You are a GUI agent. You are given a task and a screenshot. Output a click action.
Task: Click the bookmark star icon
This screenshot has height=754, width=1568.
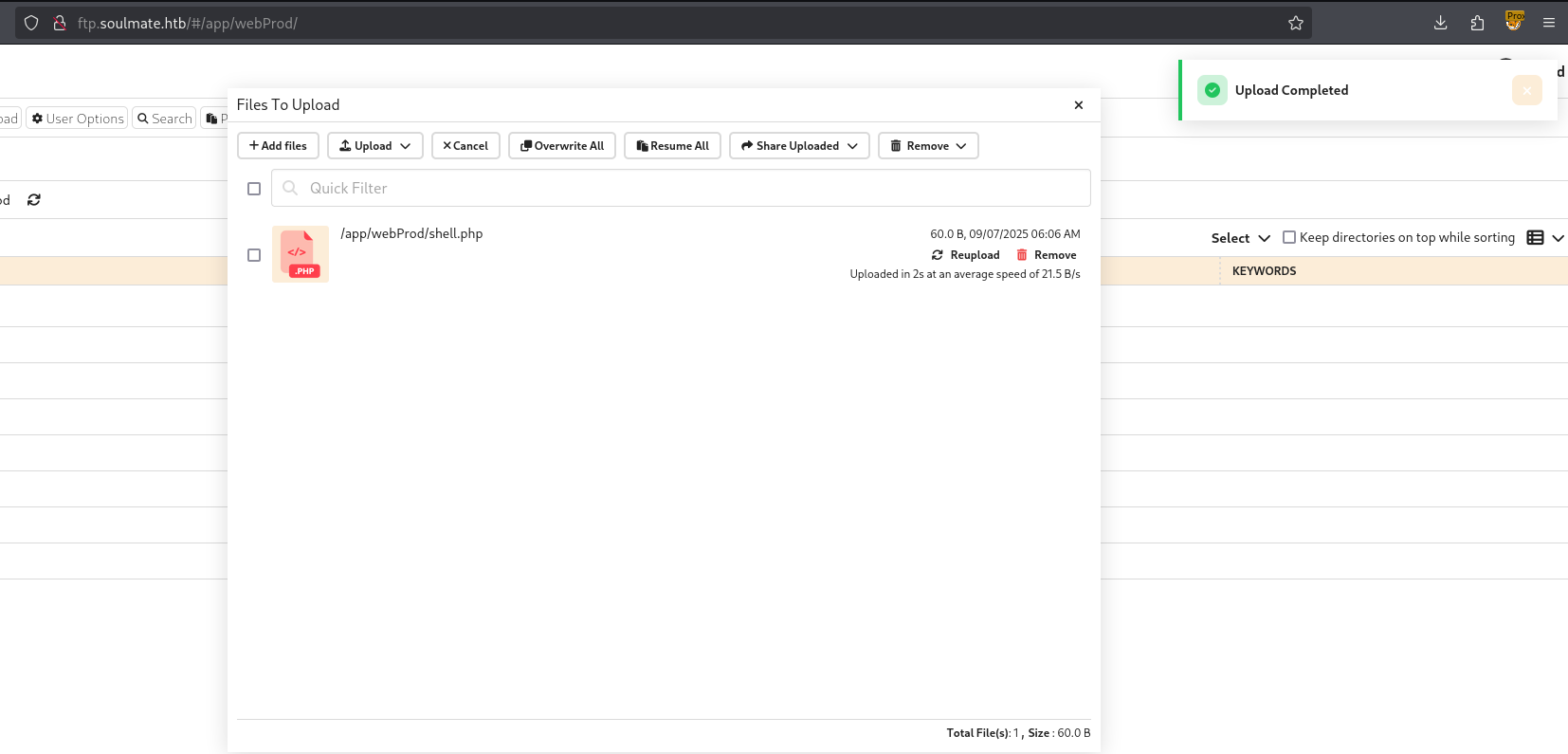pyautogui.click(x=1296, y=23)
